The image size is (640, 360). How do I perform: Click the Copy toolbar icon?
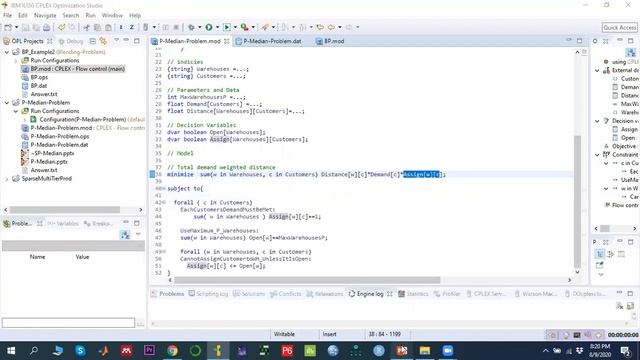[98, 27]
